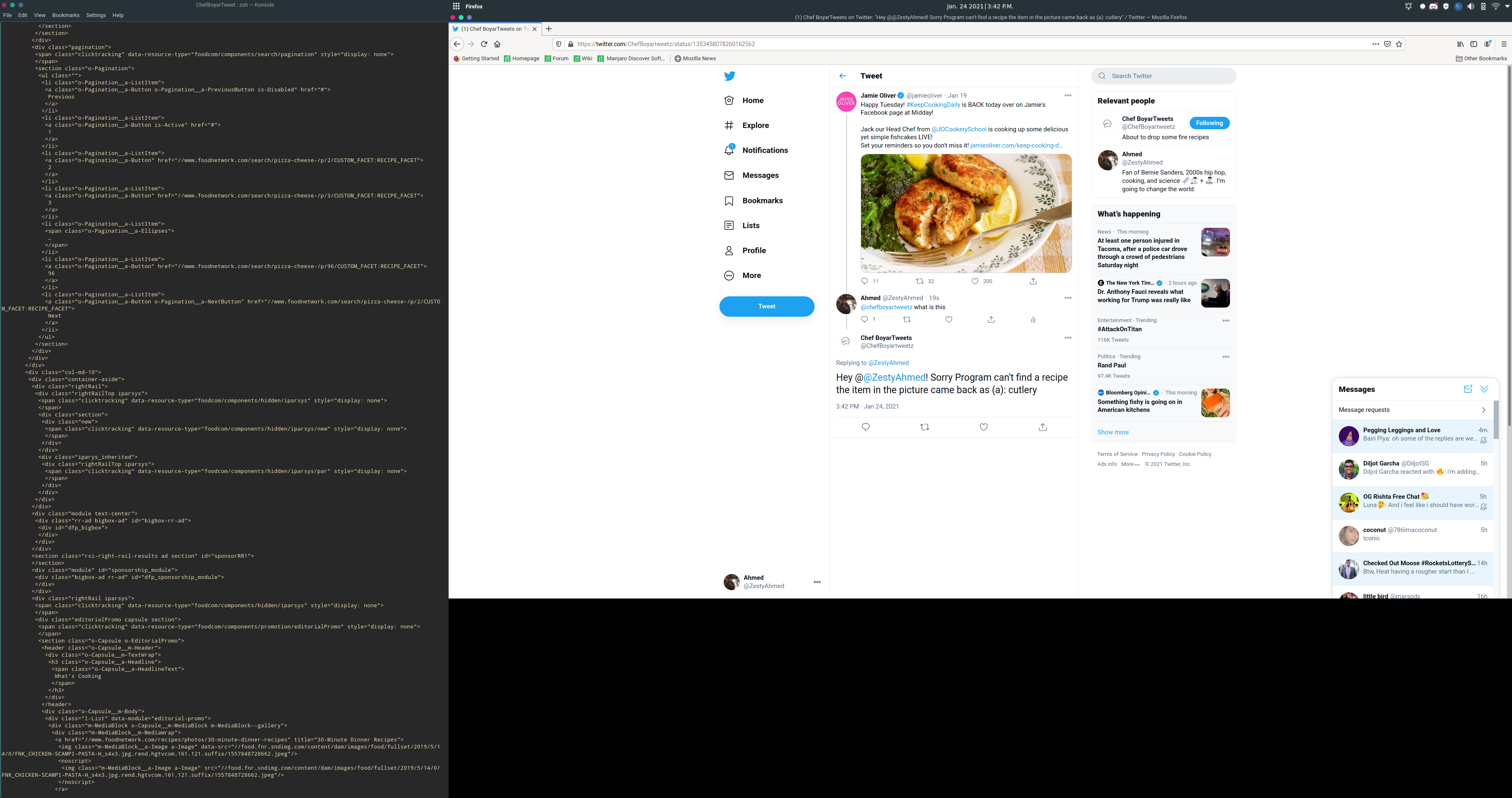Expand Message requests in the Messages panel

1412,410
